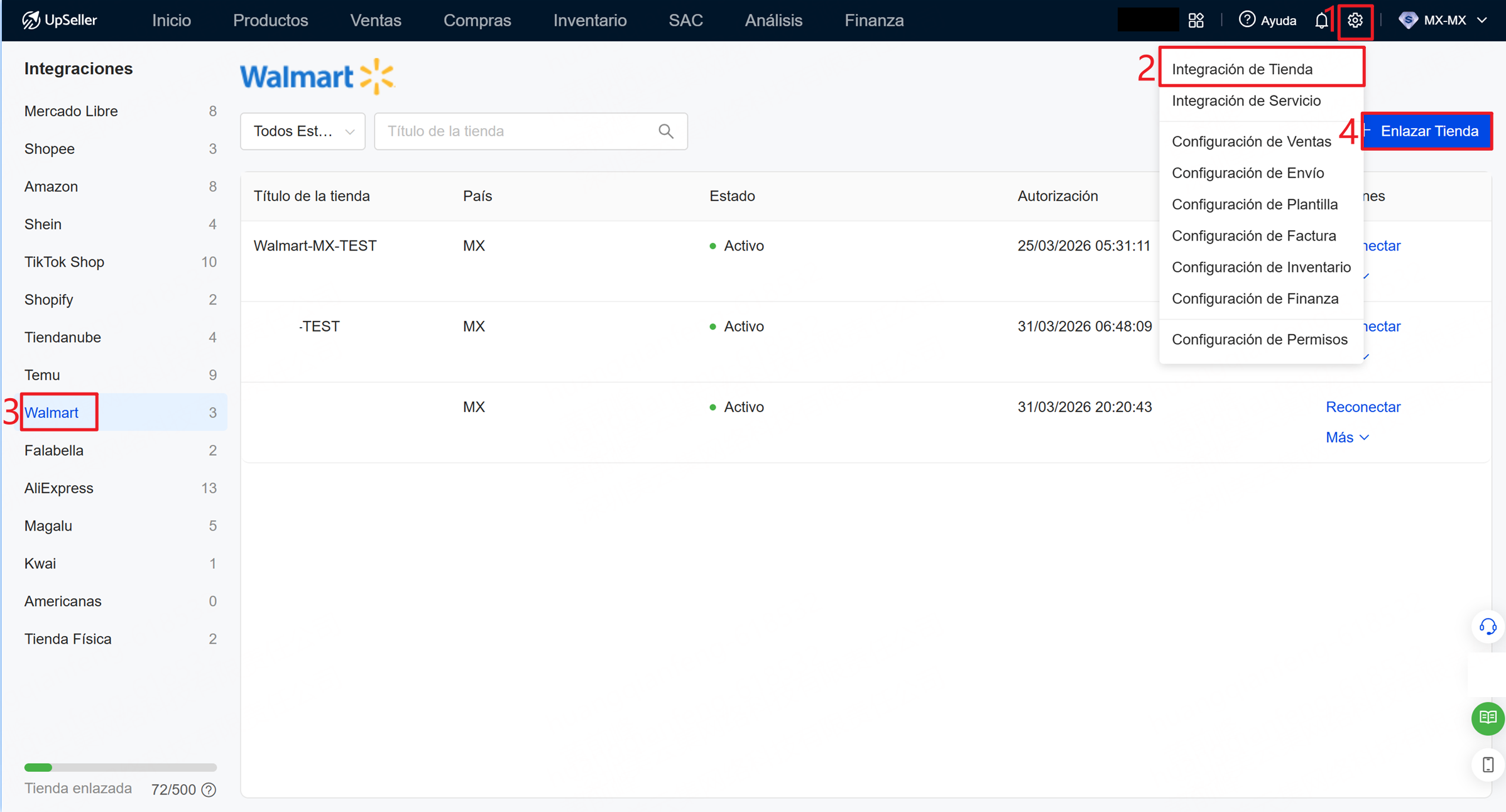Click the search magnifier icon

pos(666,131)
